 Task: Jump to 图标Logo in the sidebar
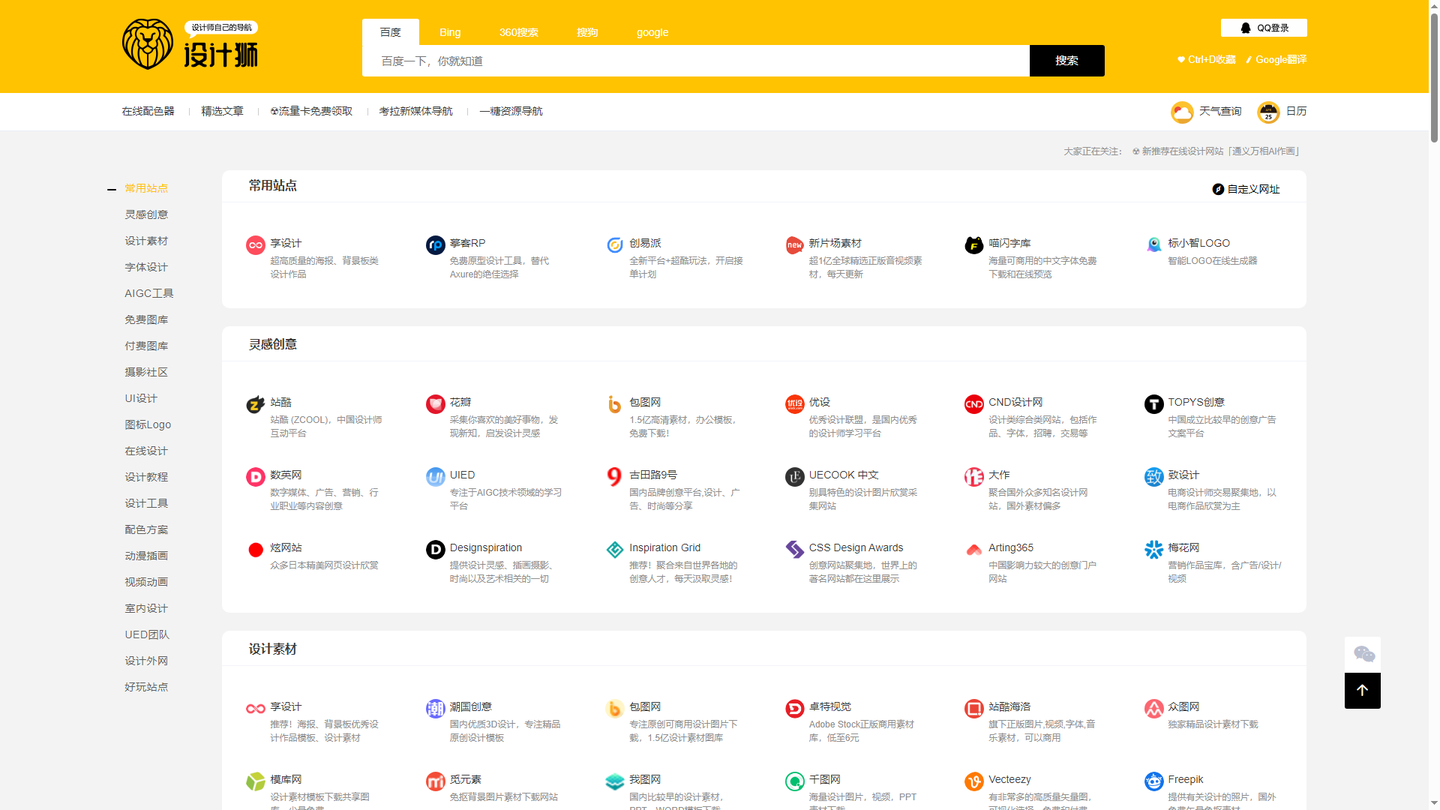point(148,424)
